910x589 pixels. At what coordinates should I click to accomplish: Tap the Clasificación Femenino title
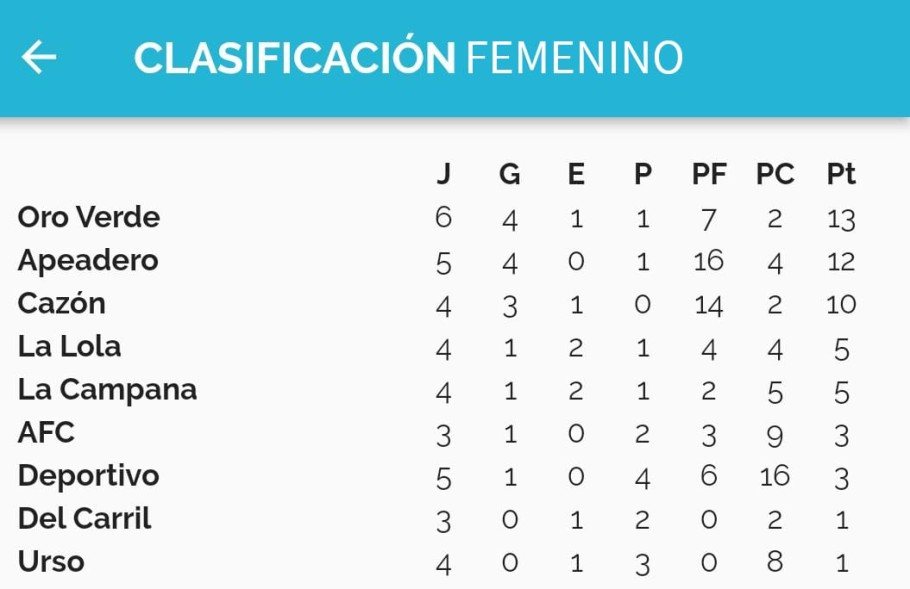click(408, 58)
